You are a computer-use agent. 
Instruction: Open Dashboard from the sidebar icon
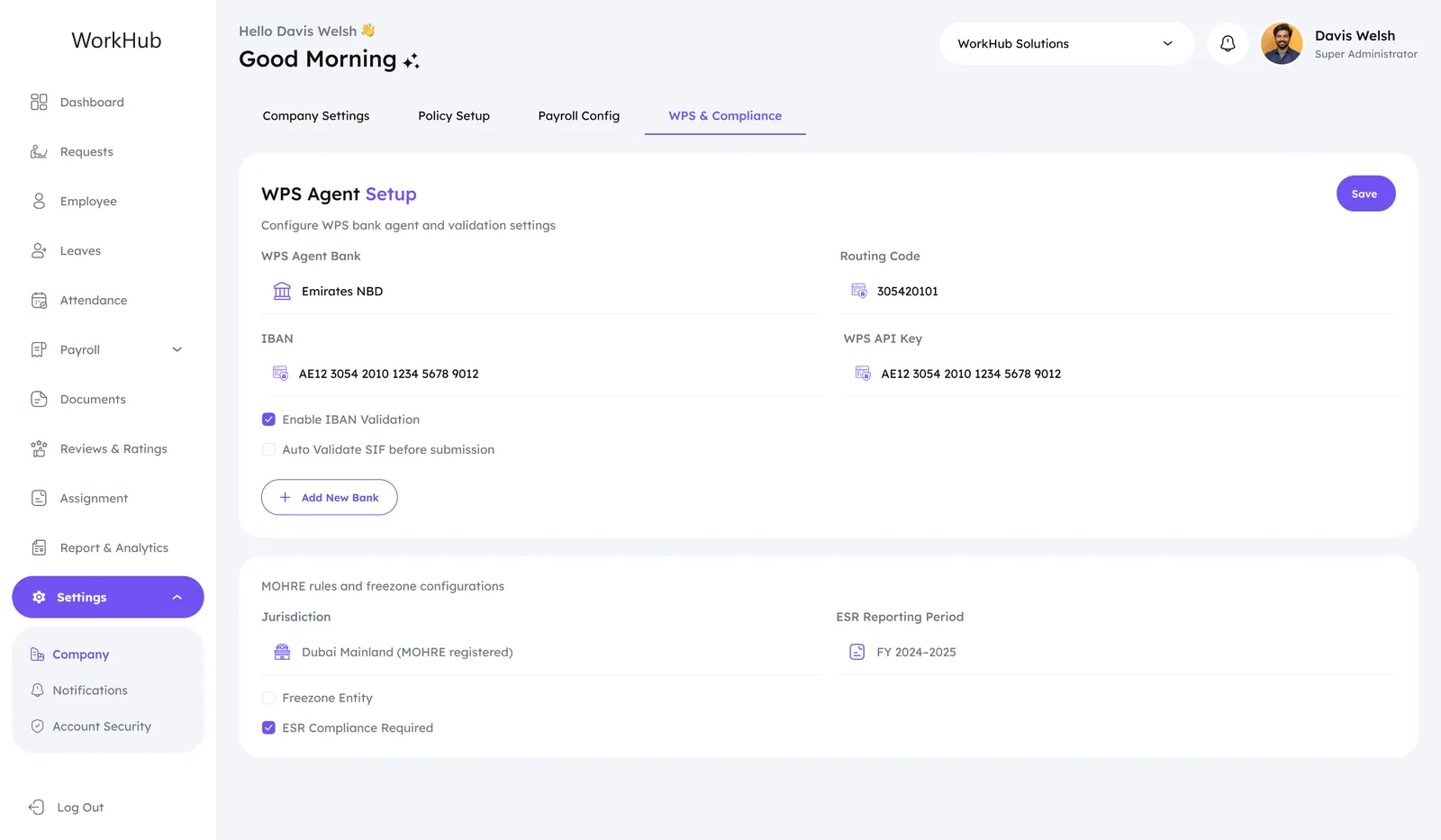point(39,102)
